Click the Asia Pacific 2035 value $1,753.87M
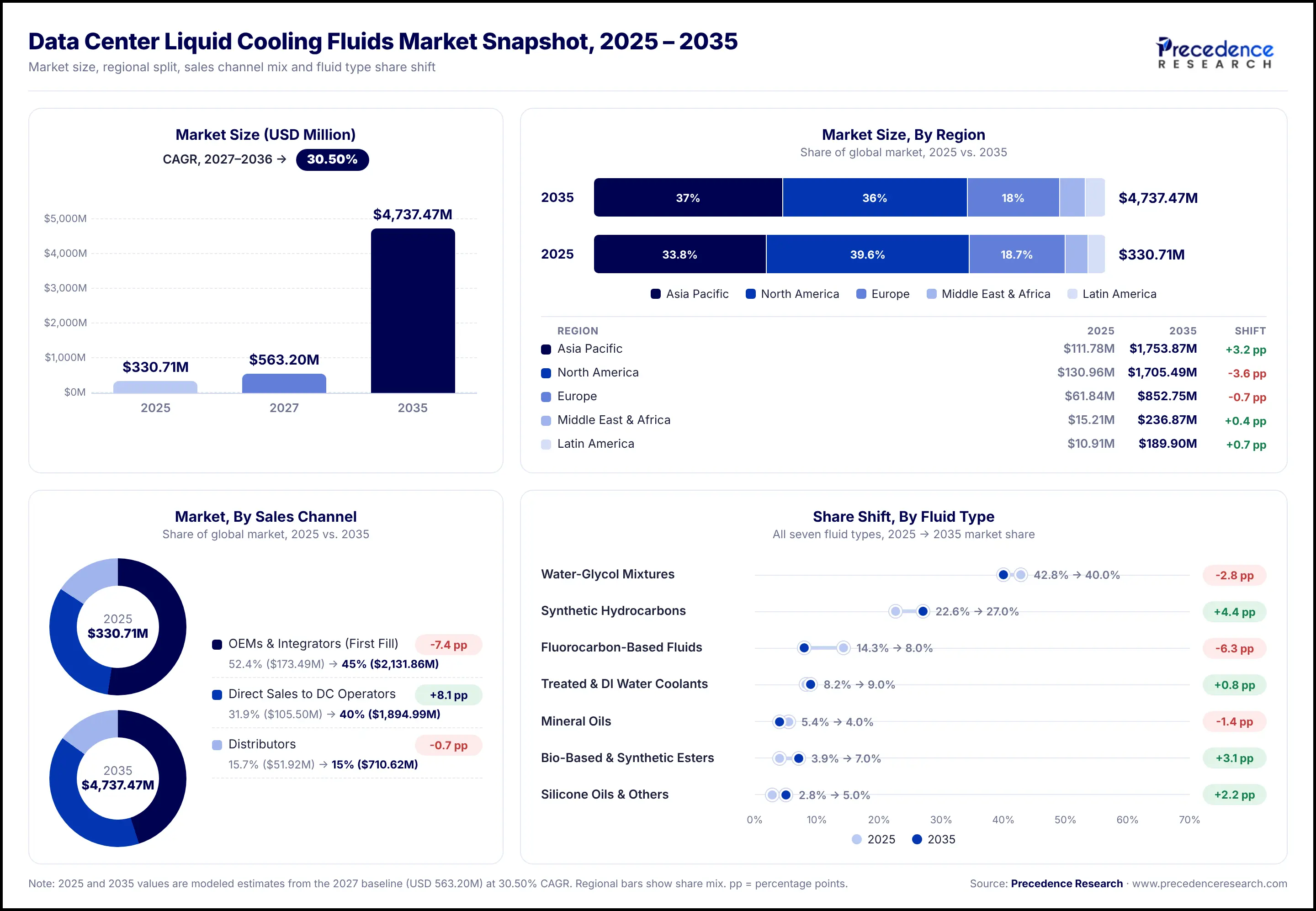The image size is (1316, 911). [x=1163, y=349]
